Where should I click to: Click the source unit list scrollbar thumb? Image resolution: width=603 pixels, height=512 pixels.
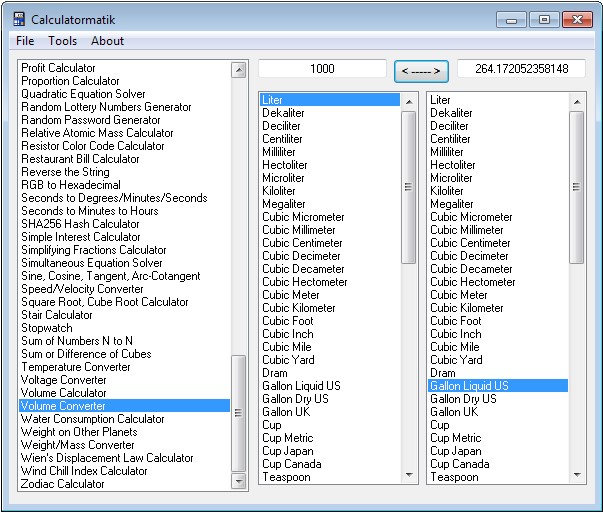point(408,186)
